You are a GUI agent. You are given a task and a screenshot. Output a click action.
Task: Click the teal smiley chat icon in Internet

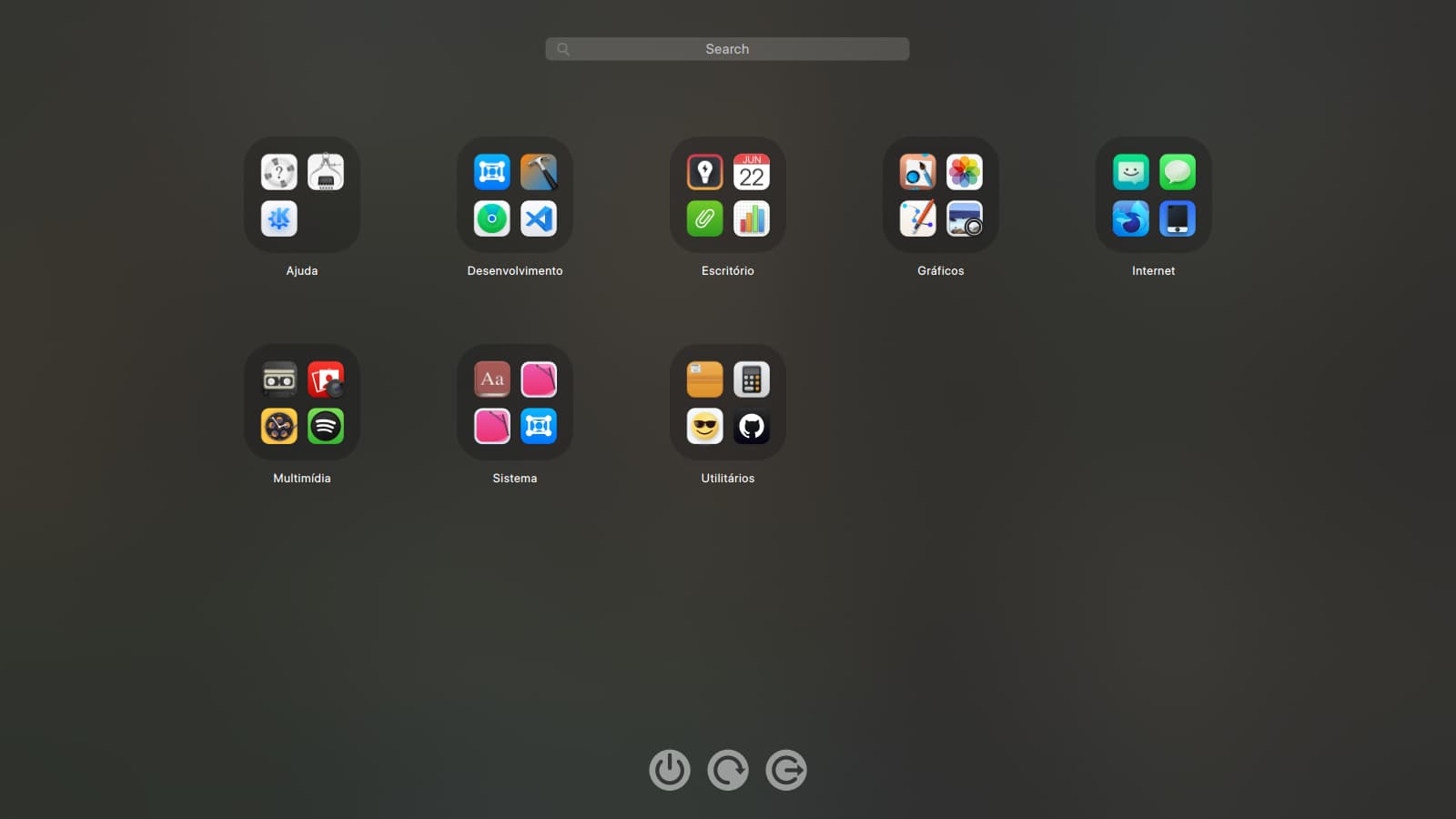point(1131,172)
